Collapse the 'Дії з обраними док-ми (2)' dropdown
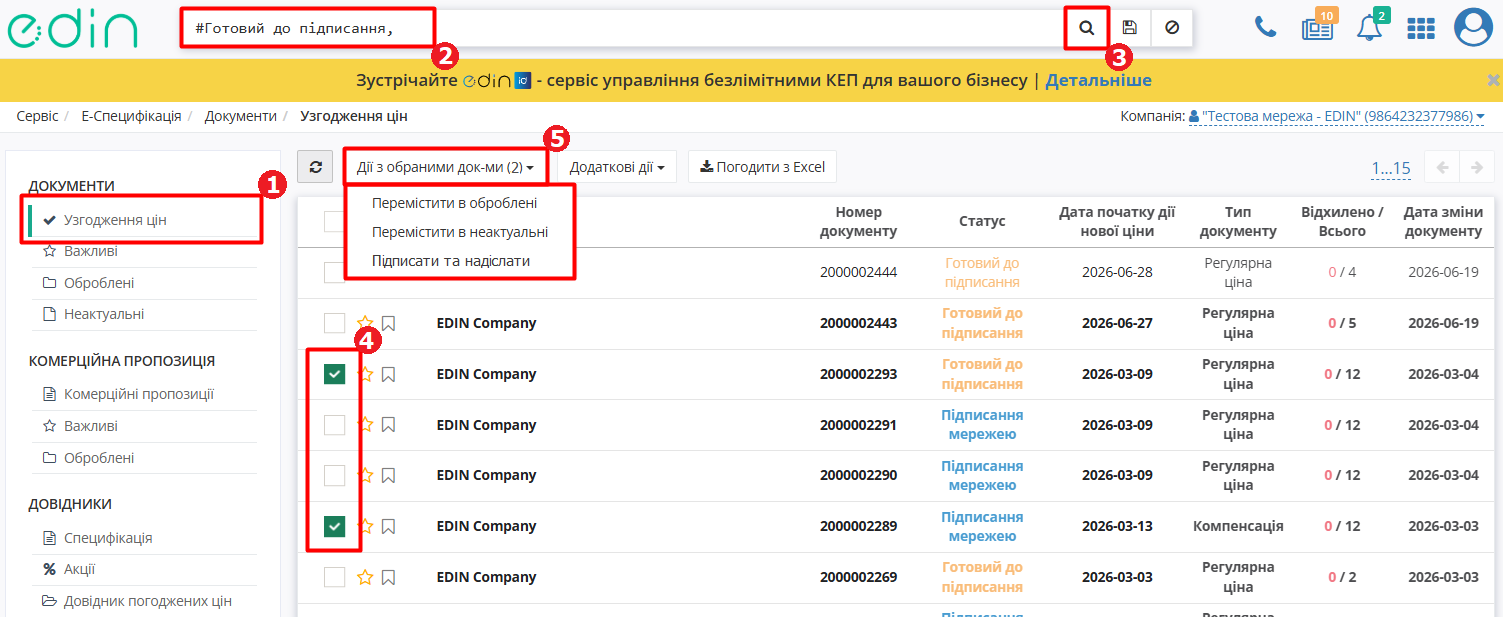This screenshot has width=1503, height=617. 446,167
